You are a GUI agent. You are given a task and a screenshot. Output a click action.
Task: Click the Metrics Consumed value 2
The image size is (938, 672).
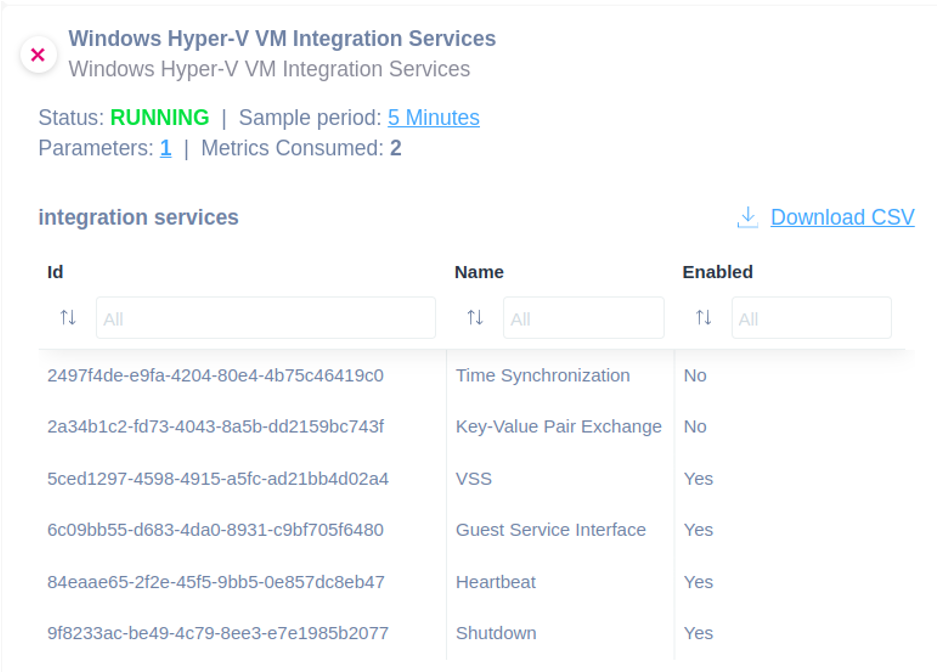(396, 148)
